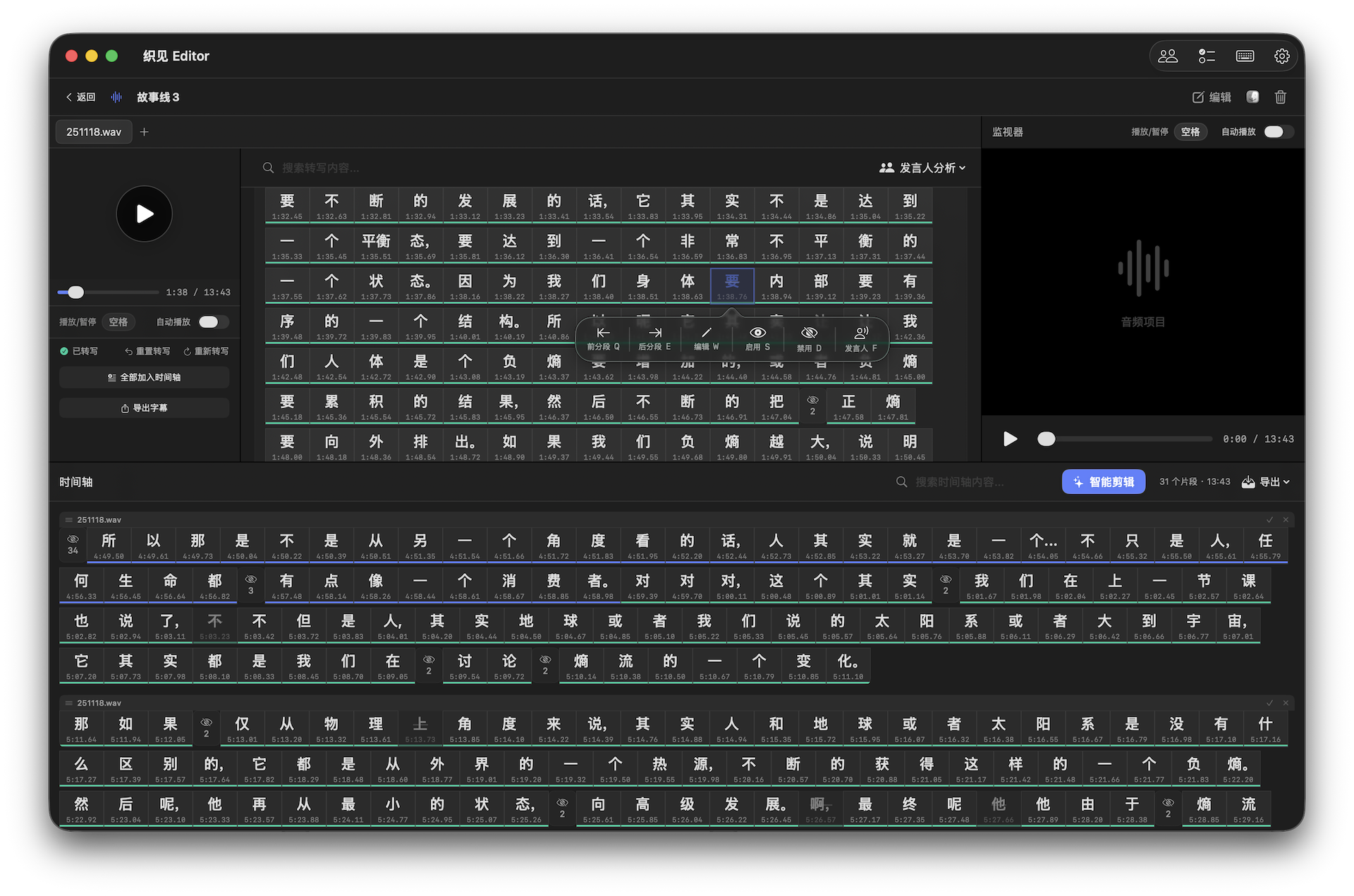The width and height of the screenshot is (1354, 896).
Task: Click hidden-segment eye marker labeled 34
Action: (73, 544)
